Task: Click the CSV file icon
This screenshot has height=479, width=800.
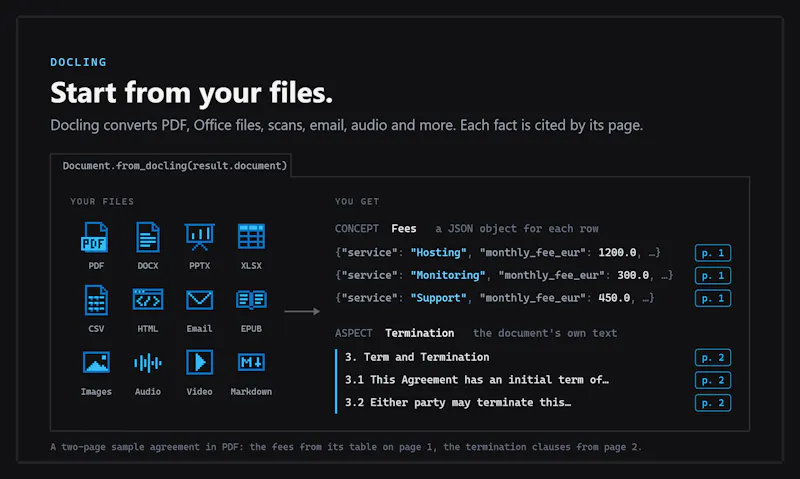Action: coord(96,300)
